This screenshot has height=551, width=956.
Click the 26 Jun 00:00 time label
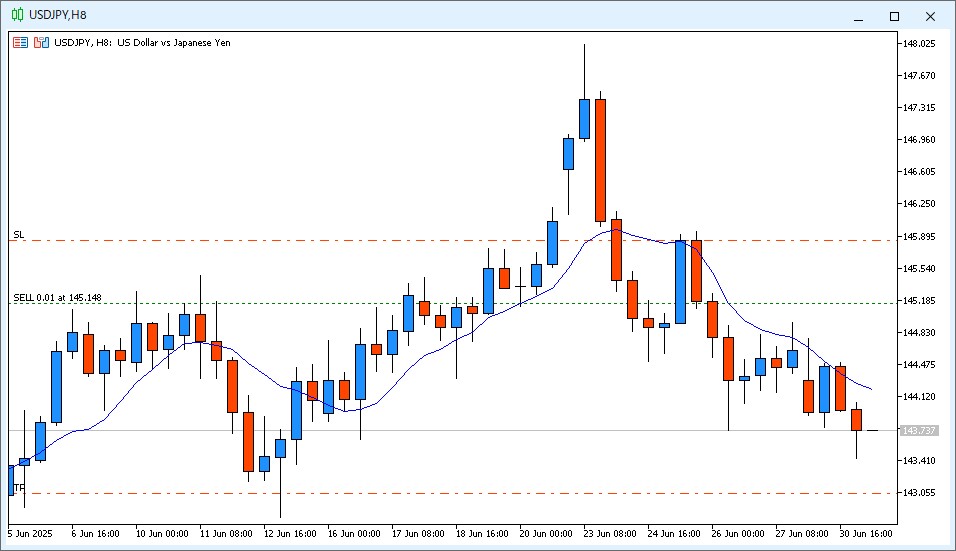pos(738,534)
